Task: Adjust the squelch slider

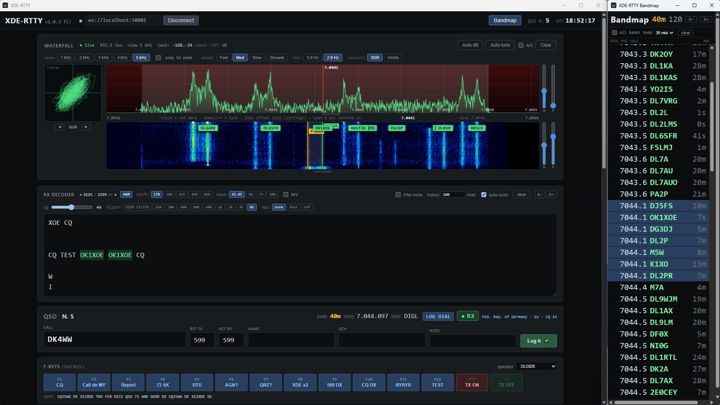Action: click(71, 207)
